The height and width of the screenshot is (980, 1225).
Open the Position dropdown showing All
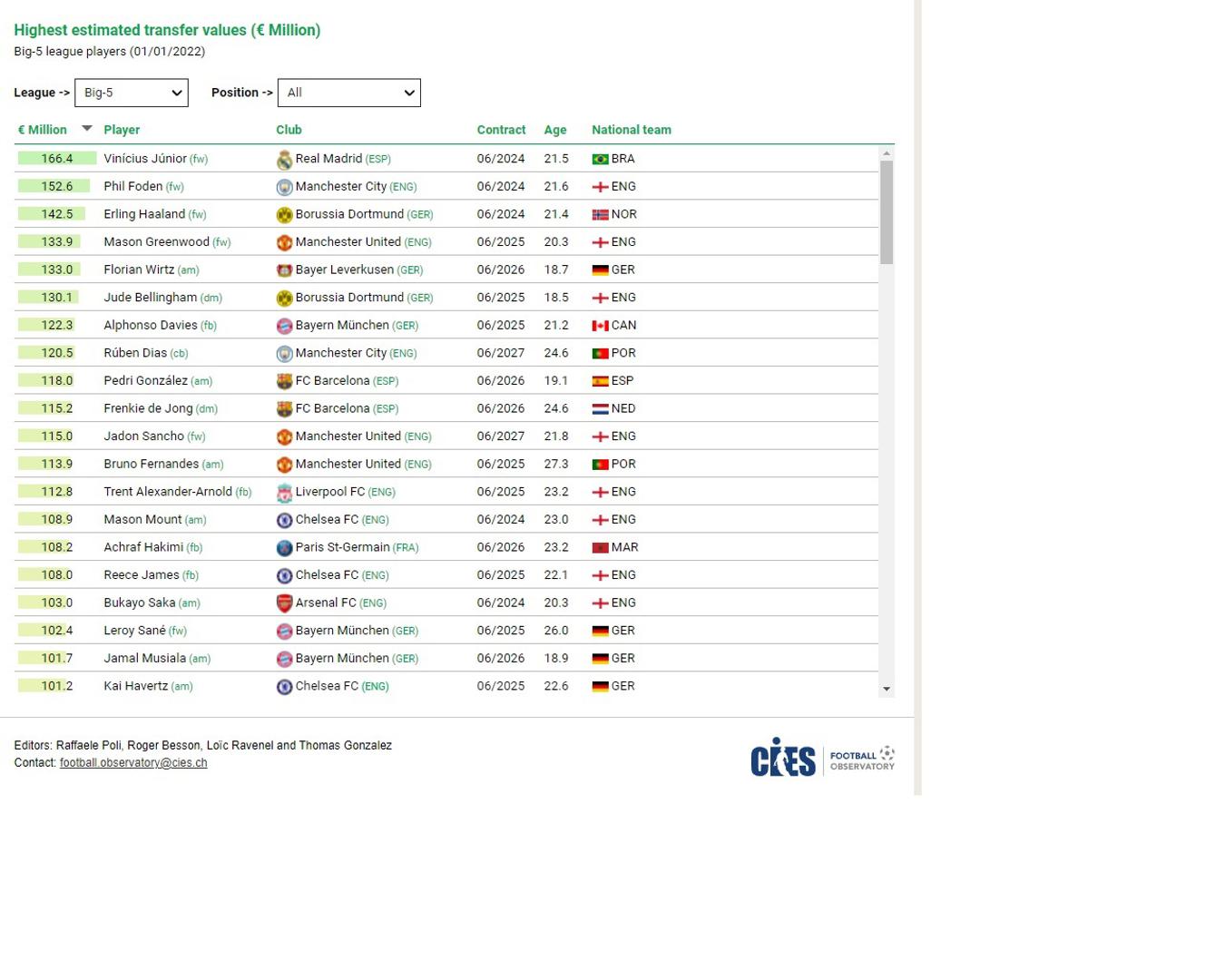coord(349,93)
